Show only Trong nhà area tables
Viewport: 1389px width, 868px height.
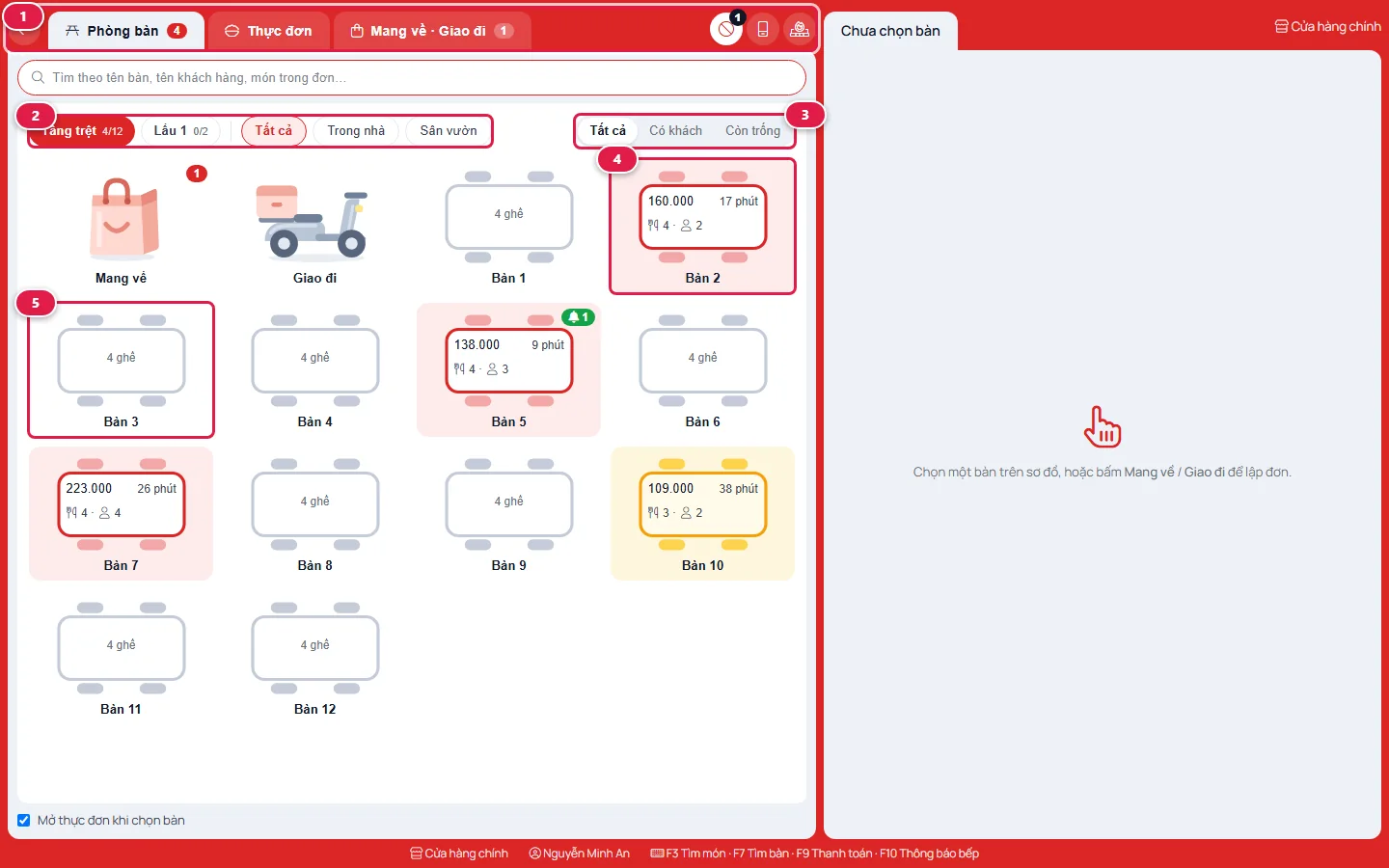356,131
